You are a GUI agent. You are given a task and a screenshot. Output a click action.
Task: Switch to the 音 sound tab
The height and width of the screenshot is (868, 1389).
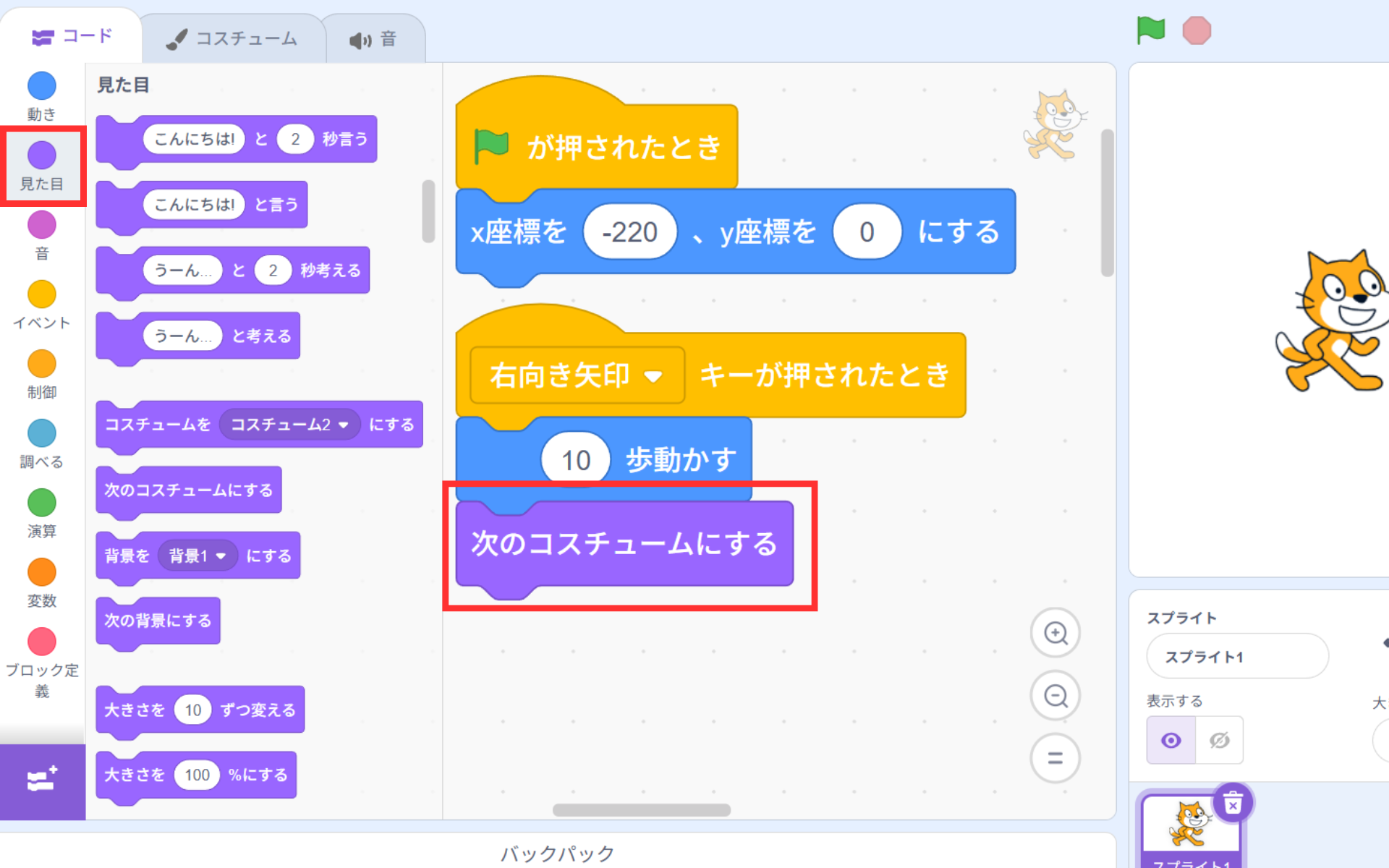point(374,39)
